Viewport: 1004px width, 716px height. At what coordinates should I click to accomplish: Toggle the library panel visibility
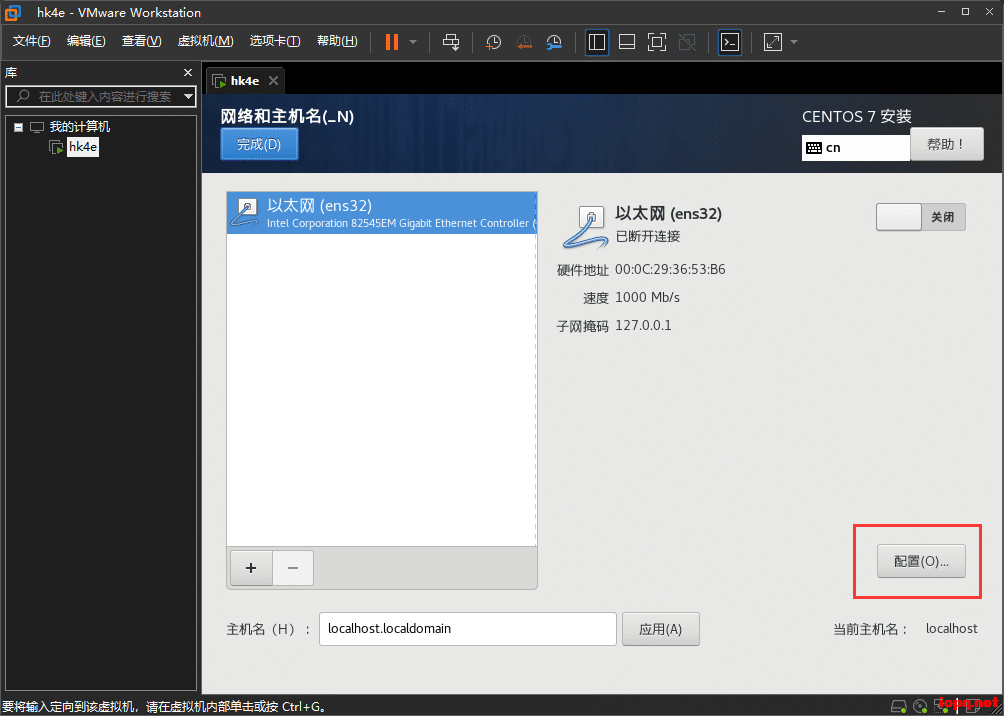coord(597,42)
